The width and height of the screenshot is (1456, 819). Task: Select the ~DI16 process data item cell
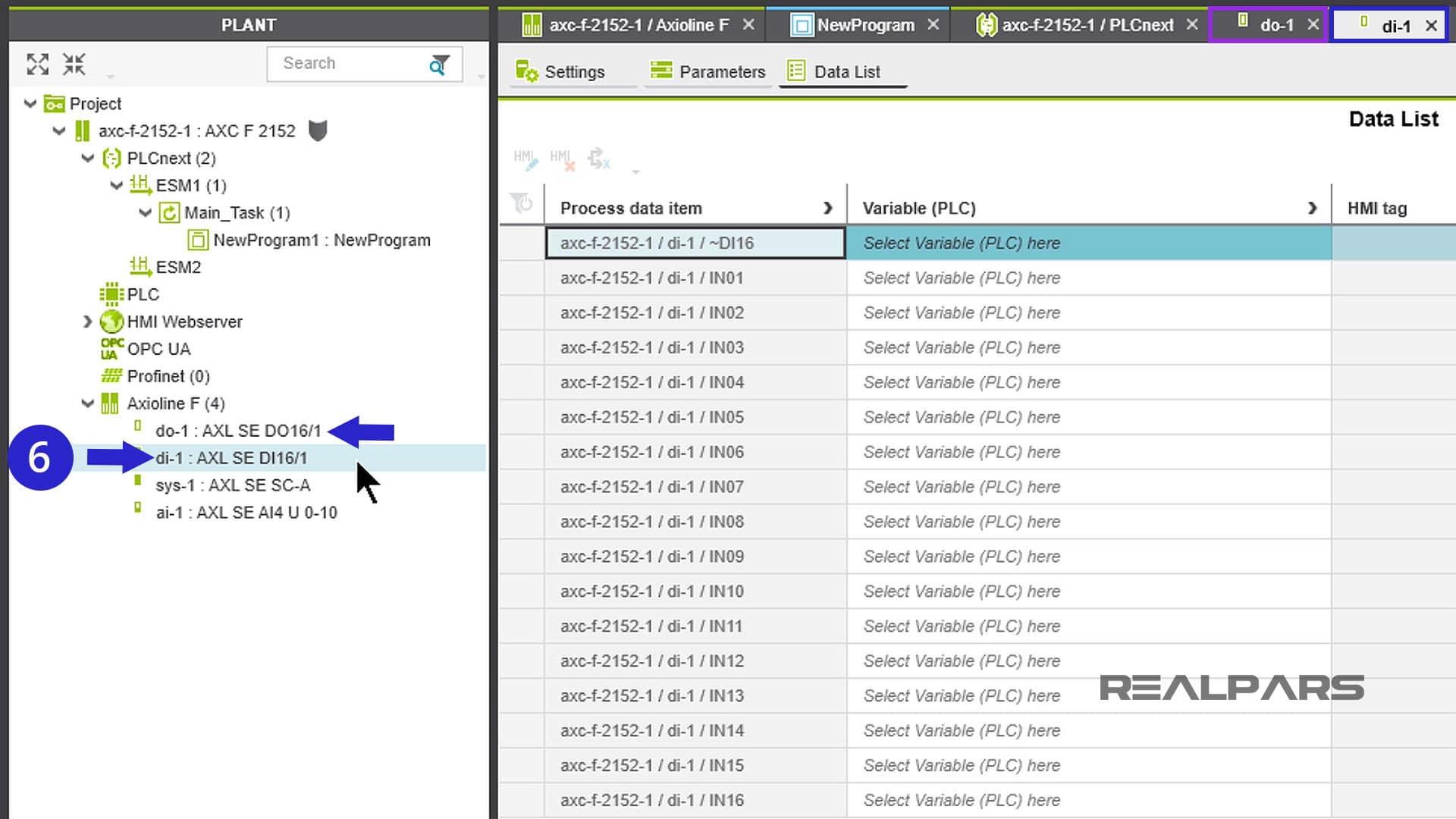(695, 243)
